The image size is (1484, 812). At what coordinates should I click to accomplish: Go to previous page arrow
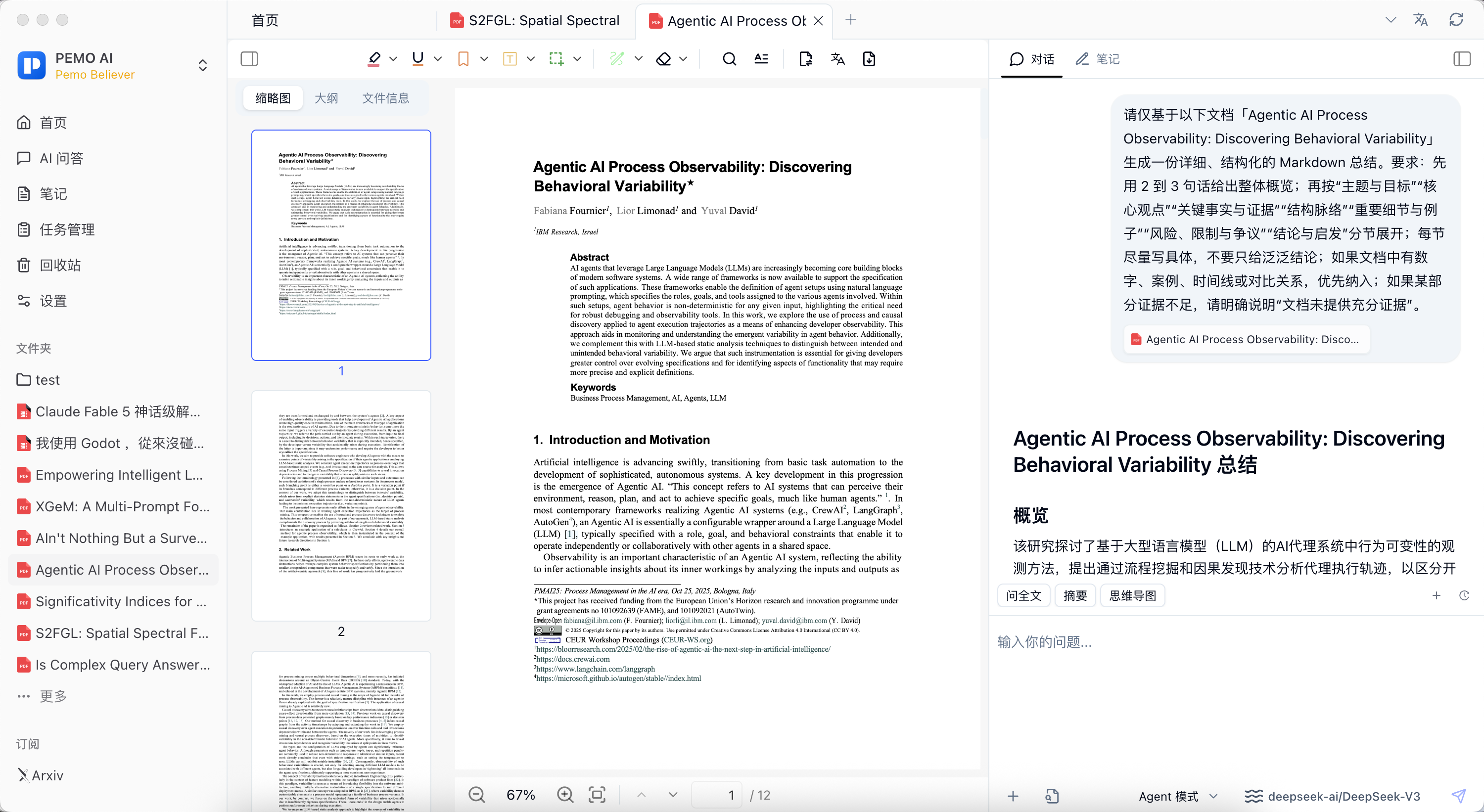tap(641, 795)
